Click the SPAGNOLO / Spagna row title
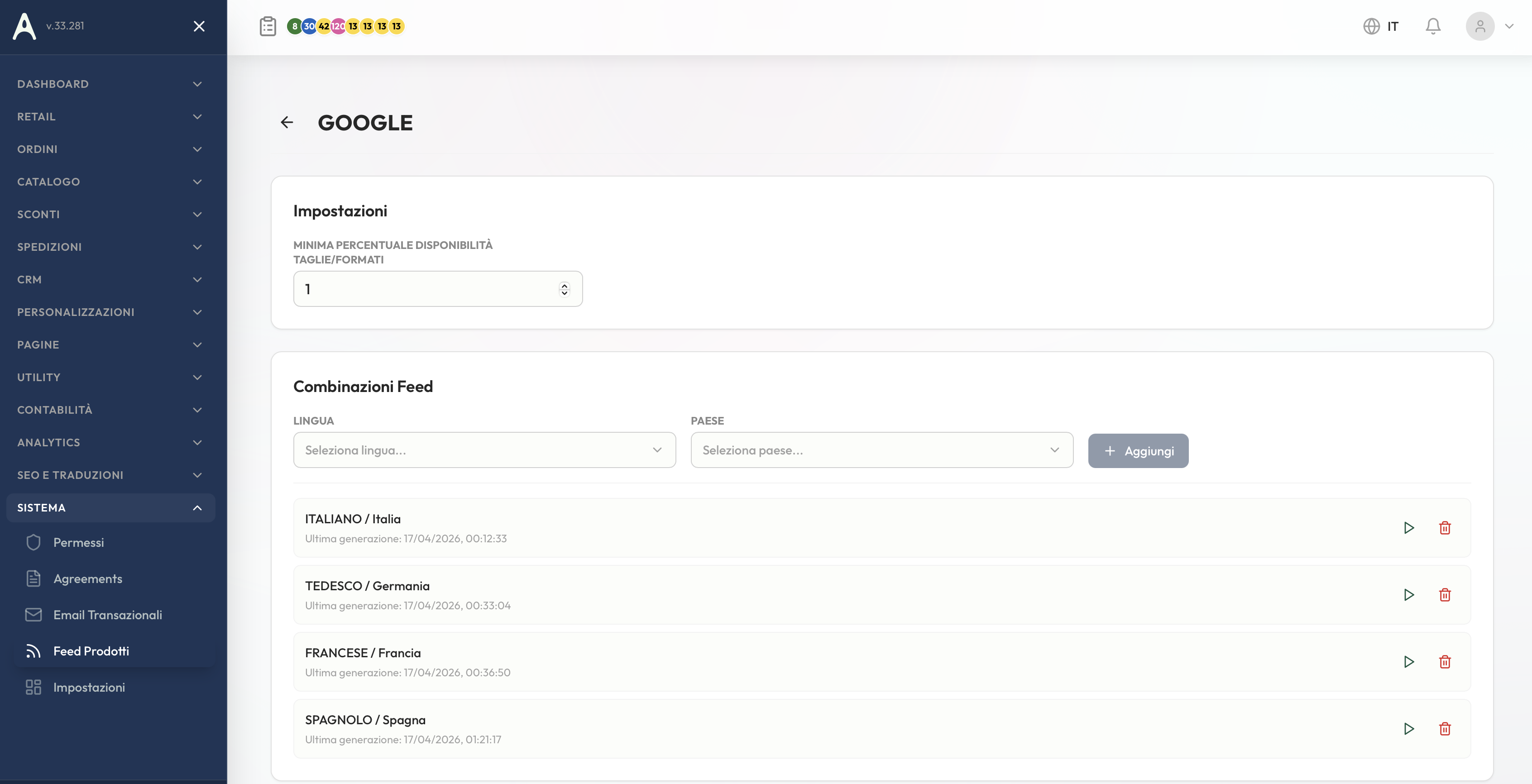This screenshot has height=784, width=1532. coord(365,720)
